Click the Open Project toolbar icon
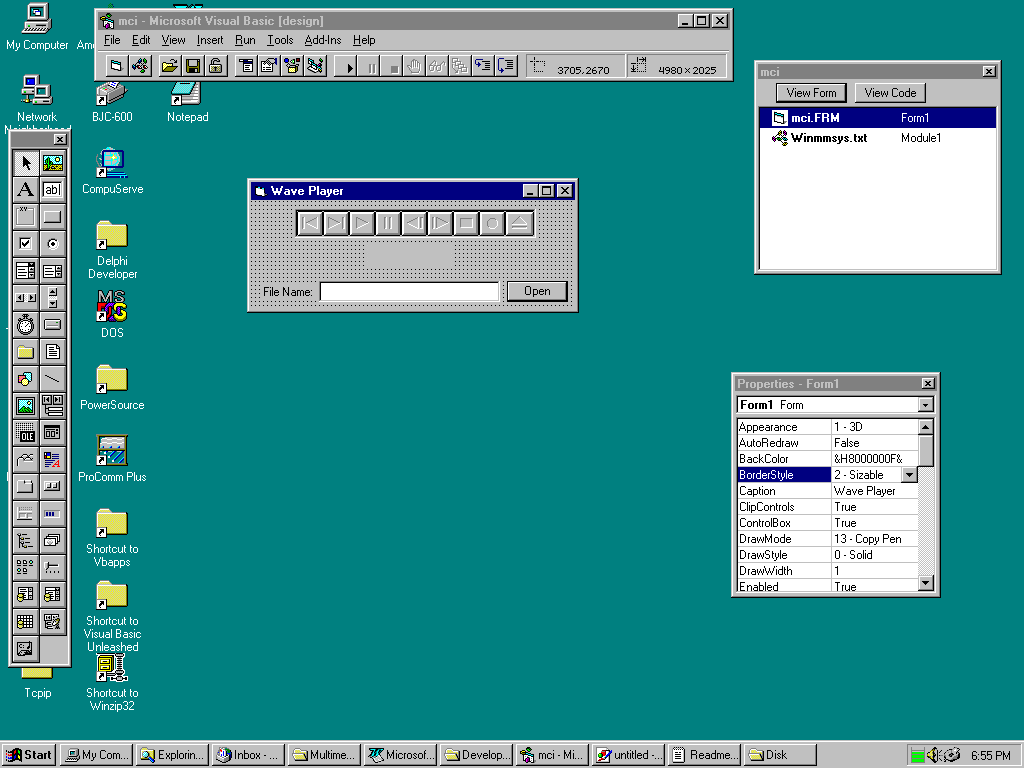The width and height of the screenshot is (1024, 768). point(169,66)
